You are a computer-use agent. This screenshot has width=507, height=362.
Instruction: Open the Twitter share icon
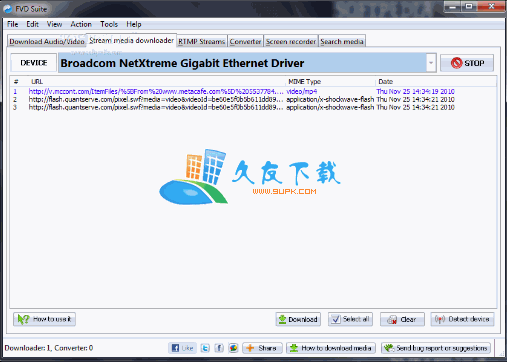205,348
